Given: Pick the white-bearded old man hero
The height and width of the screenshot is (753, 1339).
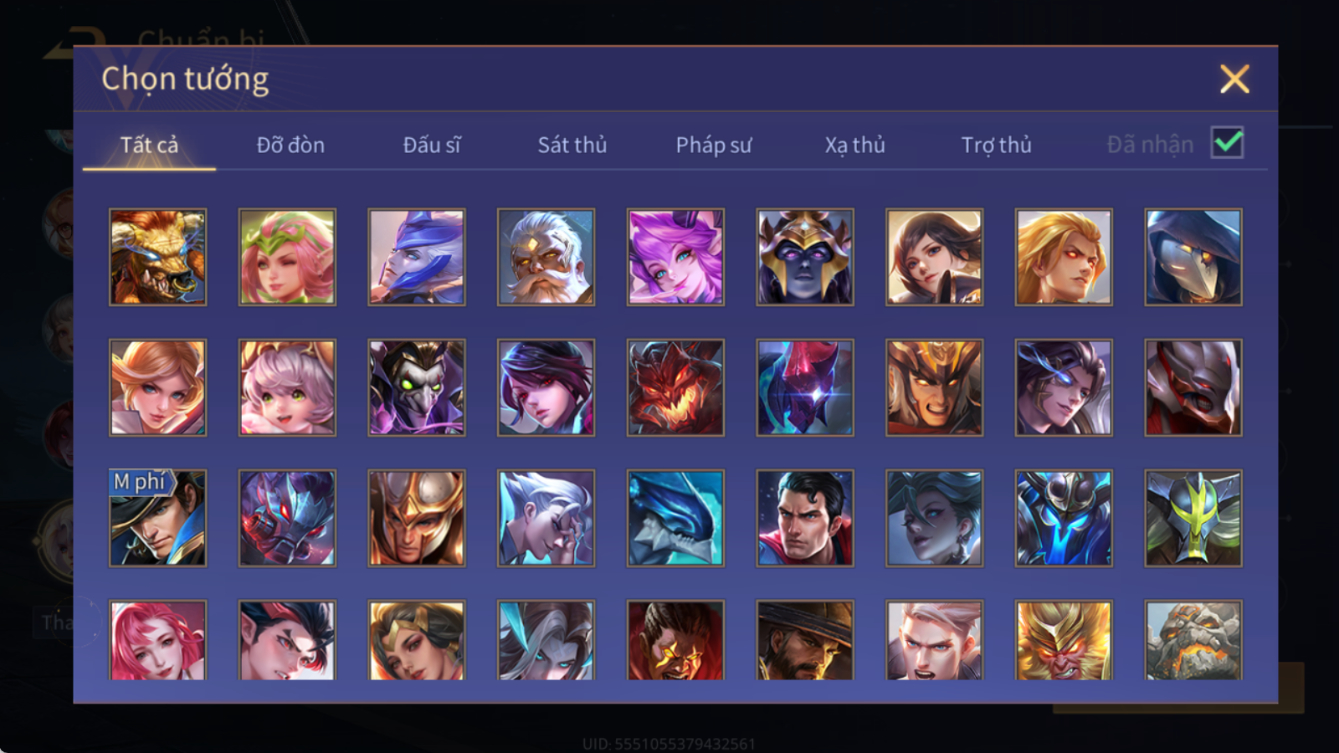Looking at the screenshot, I should click(546, 257).
